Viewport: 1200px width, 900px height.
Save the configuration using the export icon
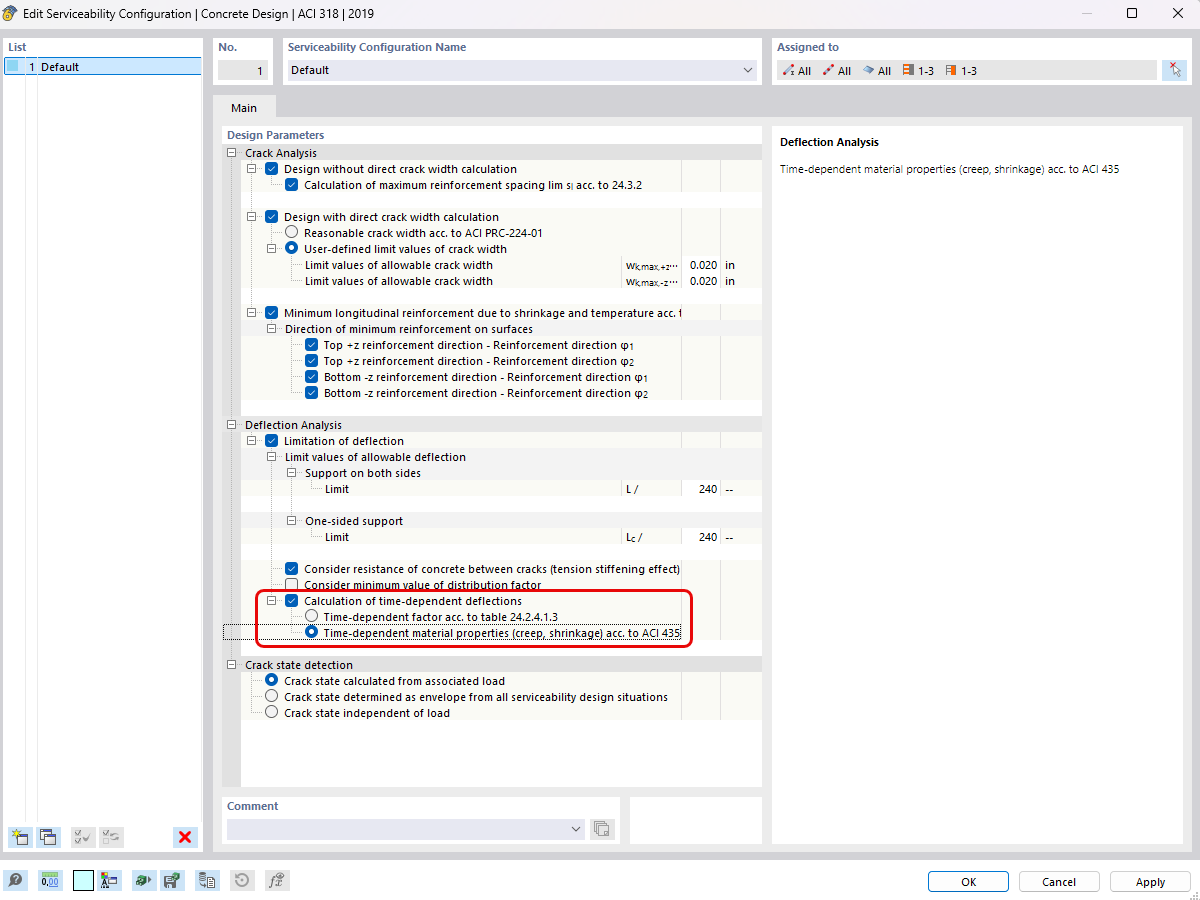(174, 880)
